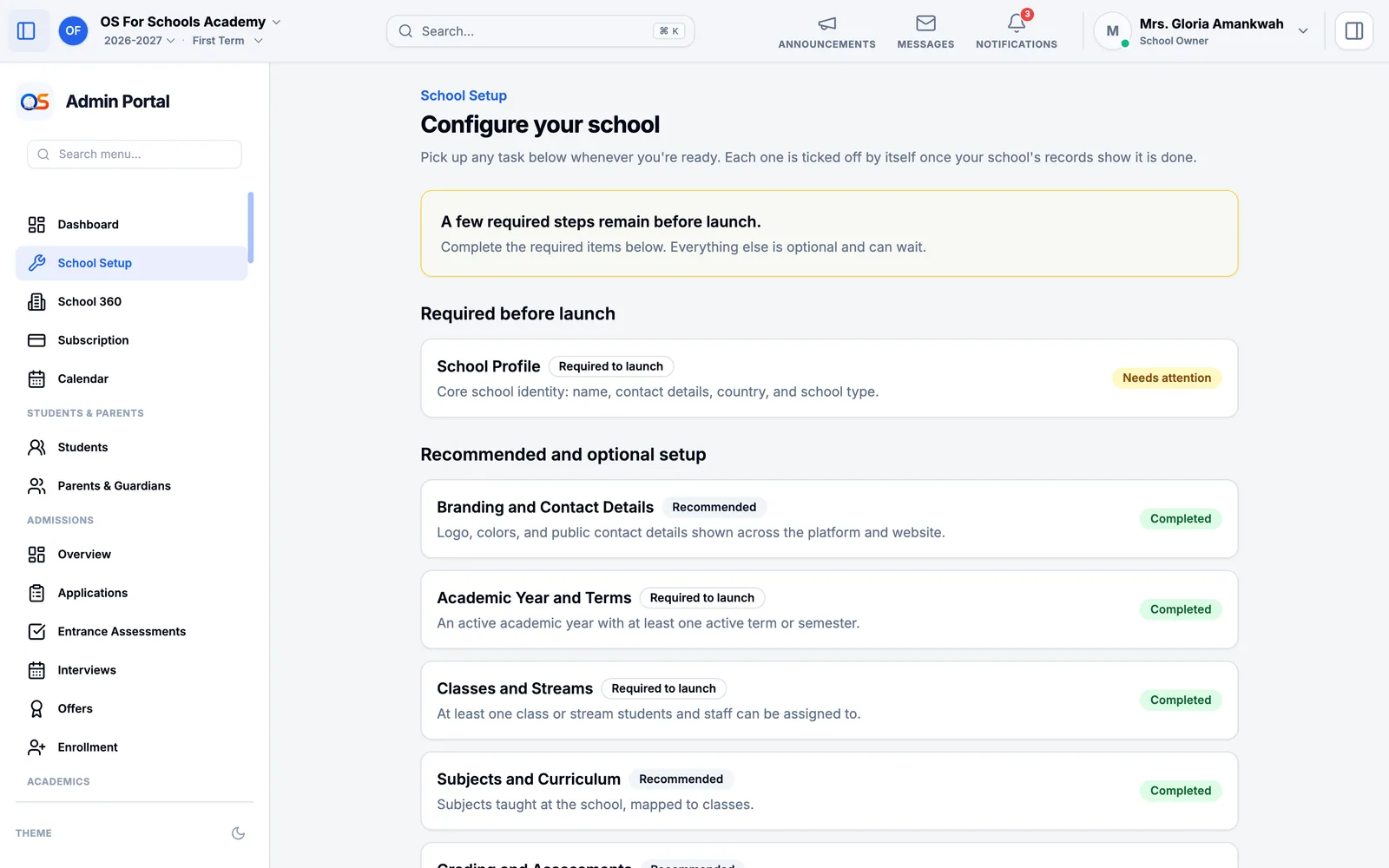
Task: Click the ⌘K shortcut badge
Action: [669, 31]
